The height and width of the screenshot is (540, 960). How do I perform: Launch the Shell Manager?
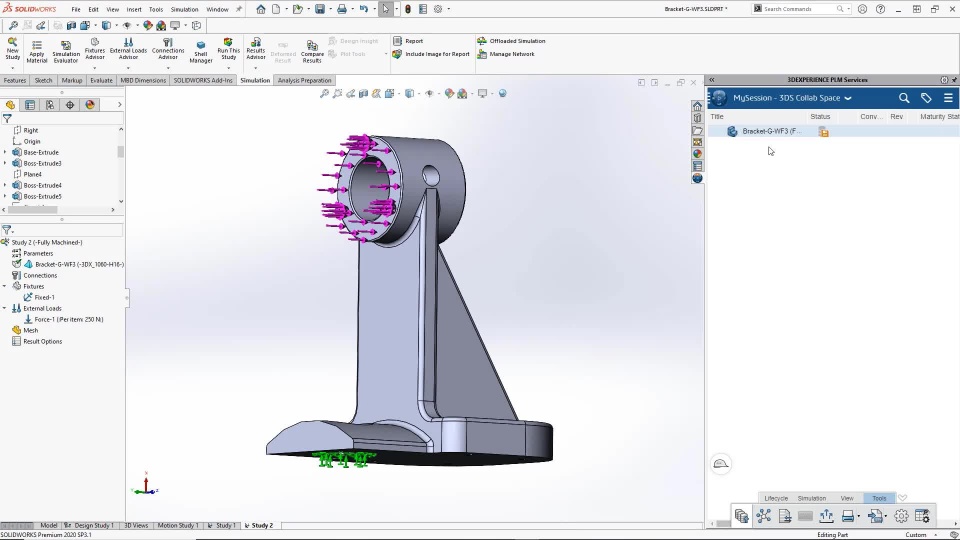coord(201,51)
